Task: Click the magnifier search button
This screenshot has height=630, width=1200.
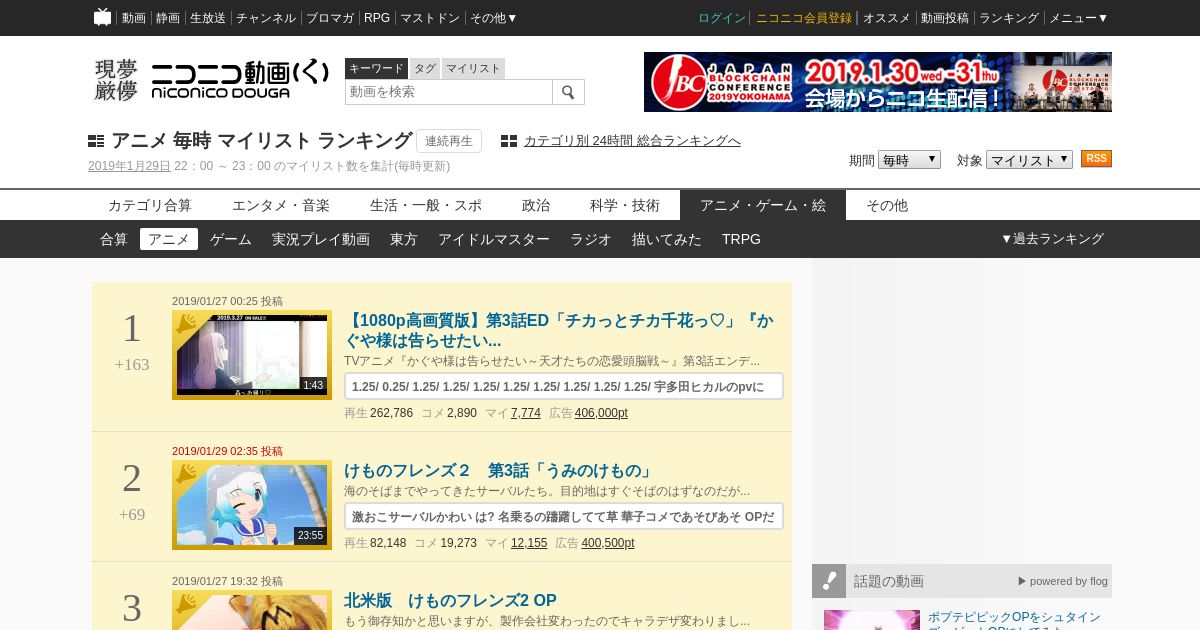Action: pyautogui.click(x=568, y=92)
